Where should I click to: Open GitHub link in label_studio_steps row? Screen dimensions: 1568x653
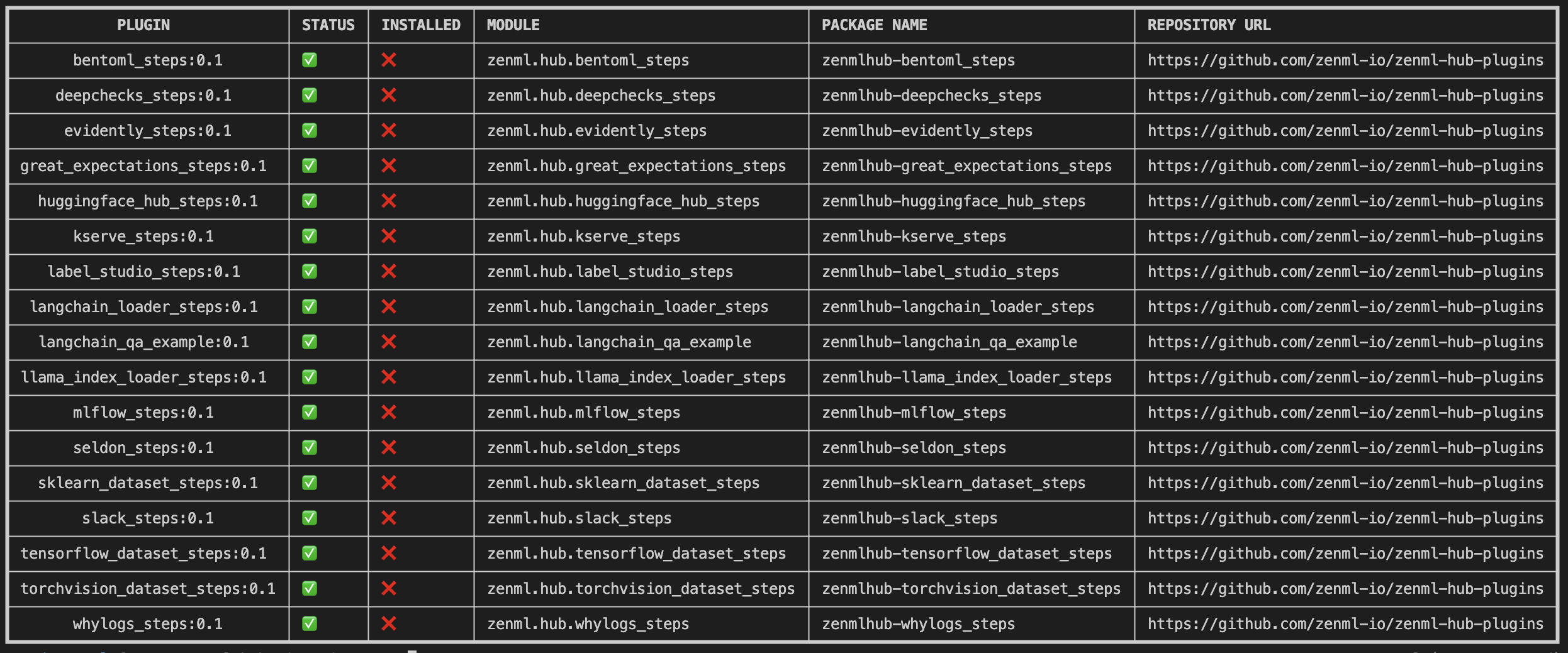[x=1345, y=272]
